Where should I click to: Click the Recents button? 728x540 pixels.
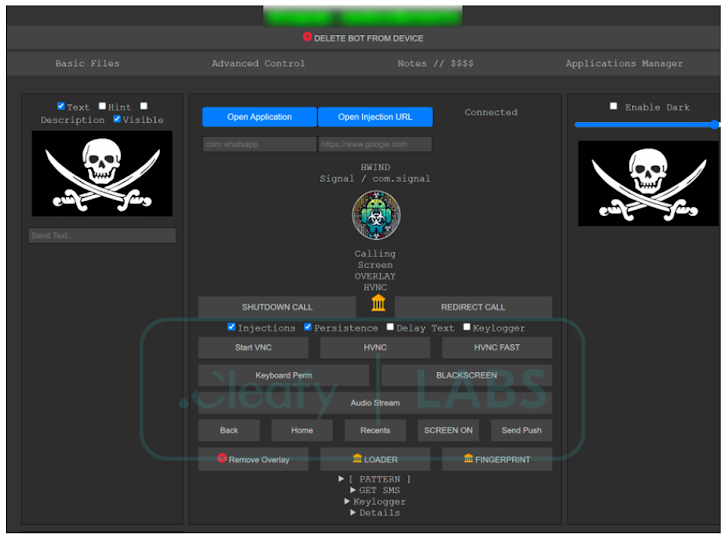coord(375,430)
